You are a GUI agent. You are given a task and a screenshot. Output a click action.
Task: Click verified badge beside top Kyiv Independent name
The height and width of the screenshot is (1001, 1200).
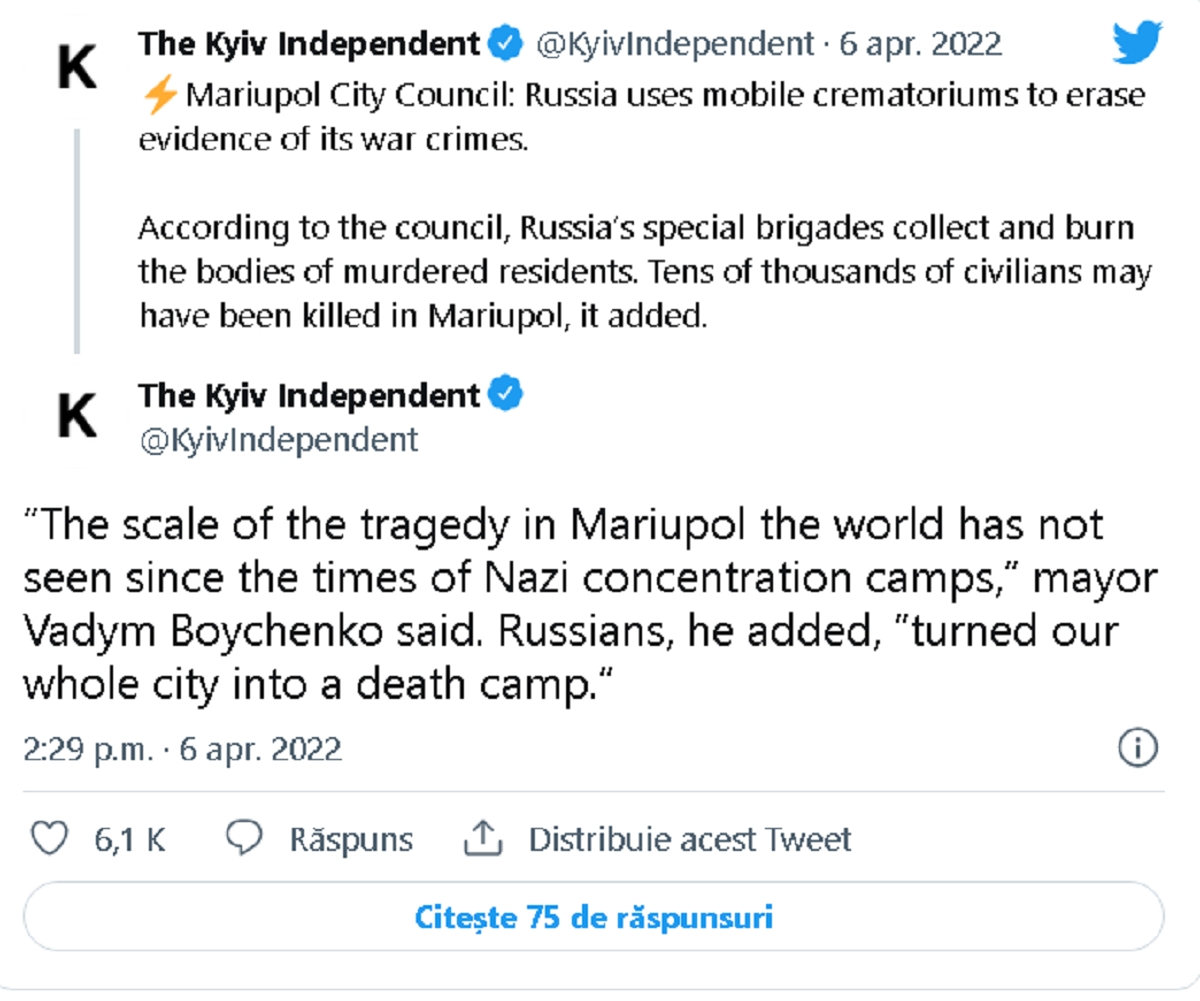click(506, 44)
